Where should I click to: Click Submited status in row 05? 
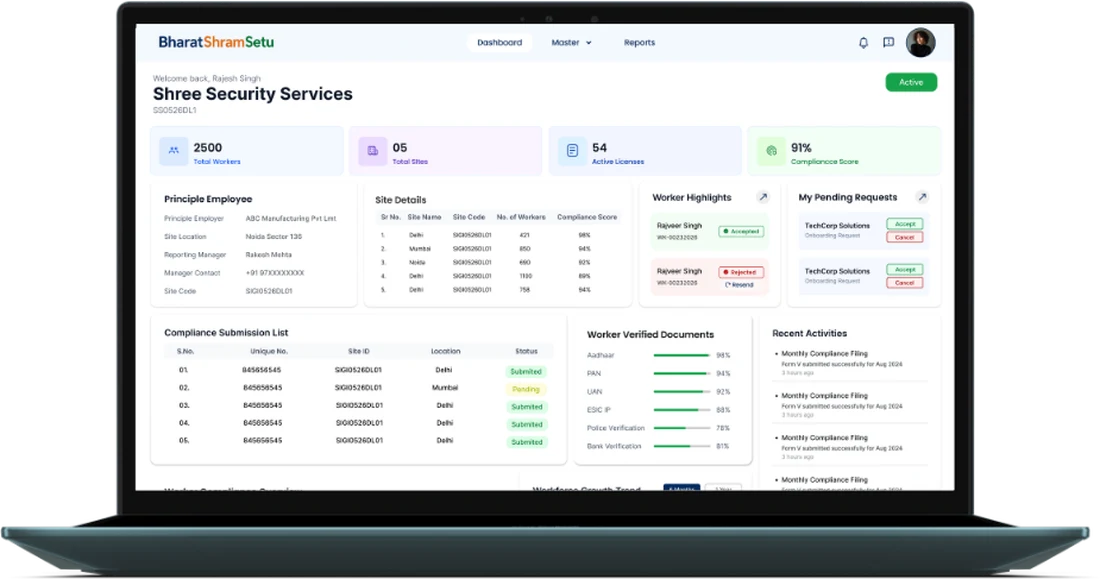pyautogui.click(x=526, y=441)
